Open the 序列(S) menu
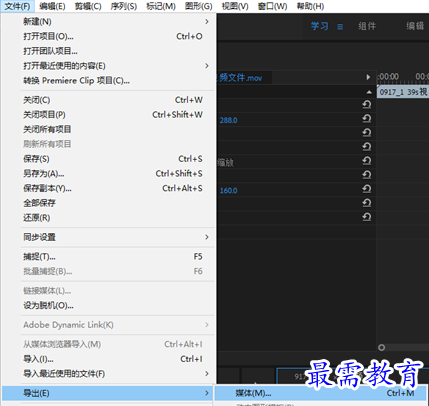 point(124,6)
